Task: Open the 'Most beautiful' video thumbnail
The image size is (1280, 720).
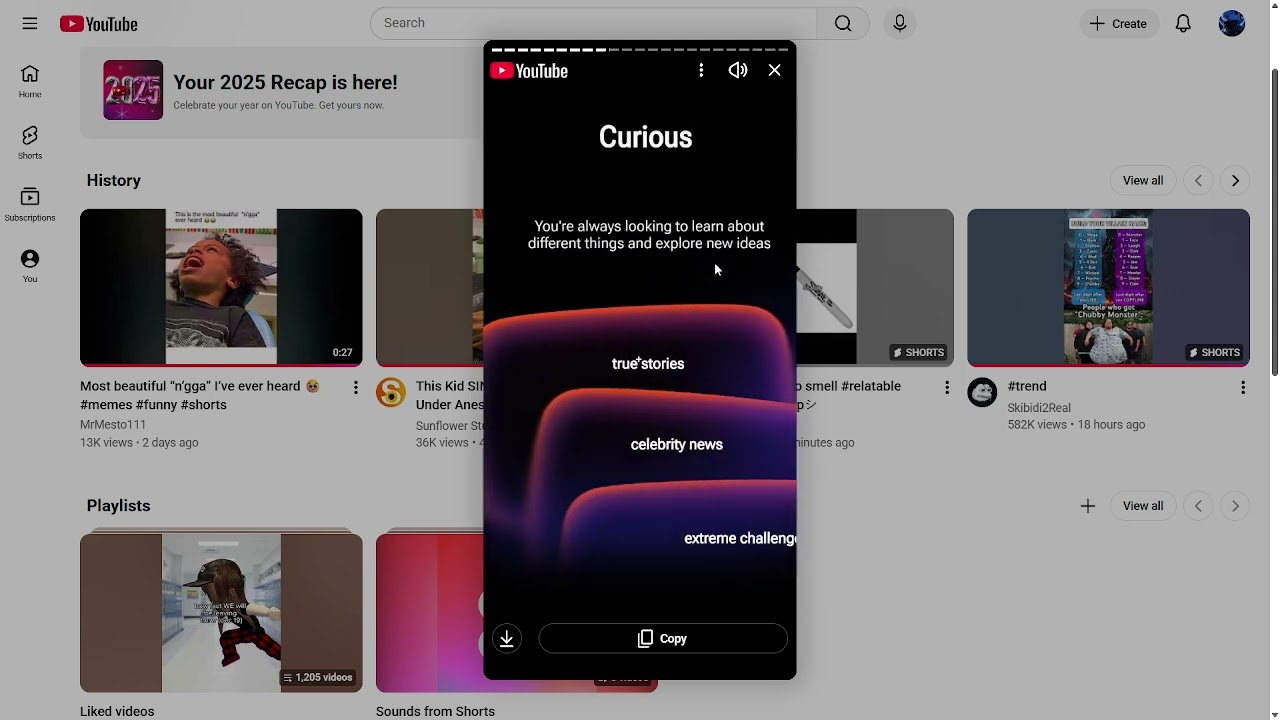Action: click(x=221, y=287)
